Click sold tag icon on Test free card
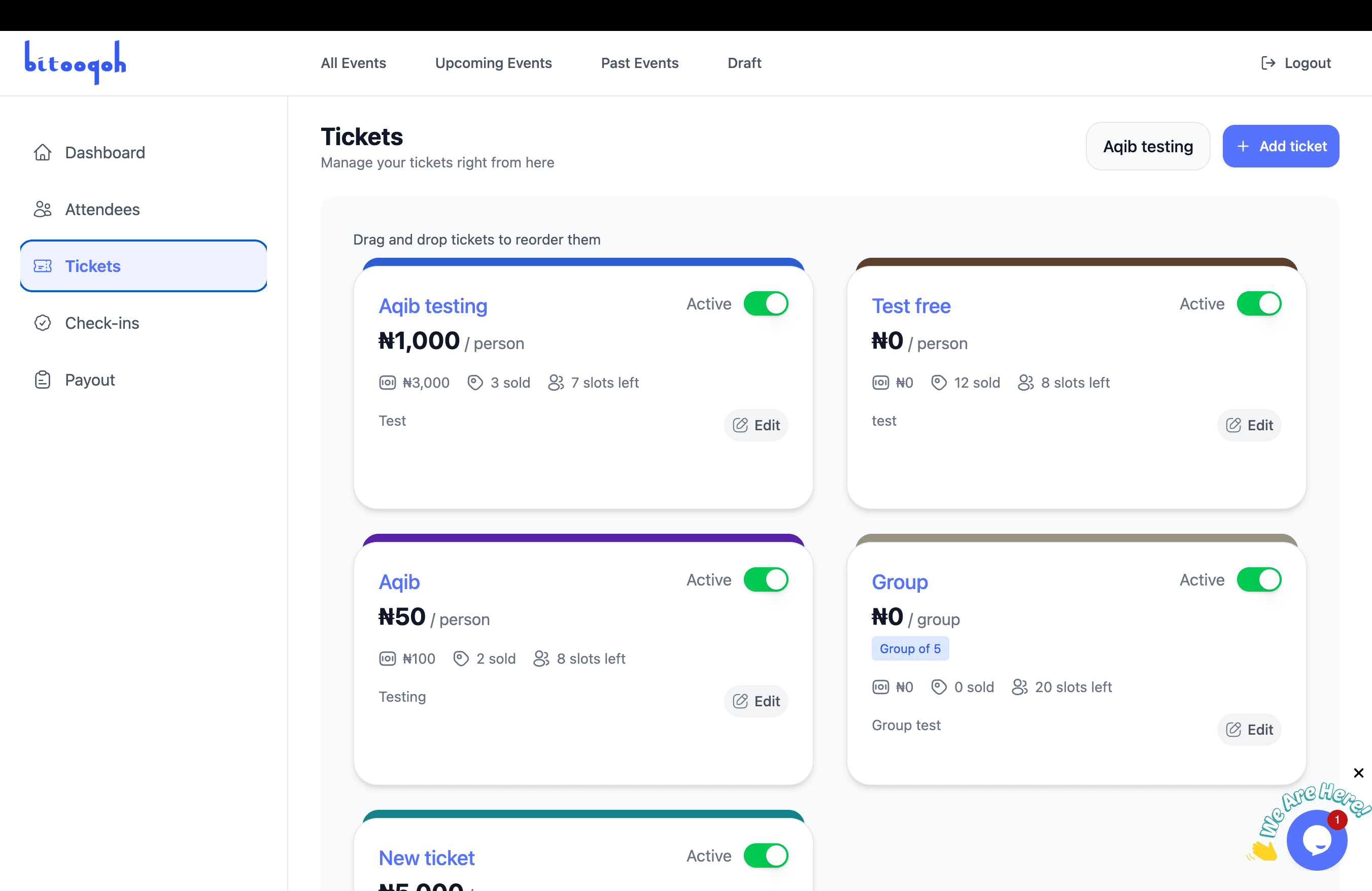 939,383
